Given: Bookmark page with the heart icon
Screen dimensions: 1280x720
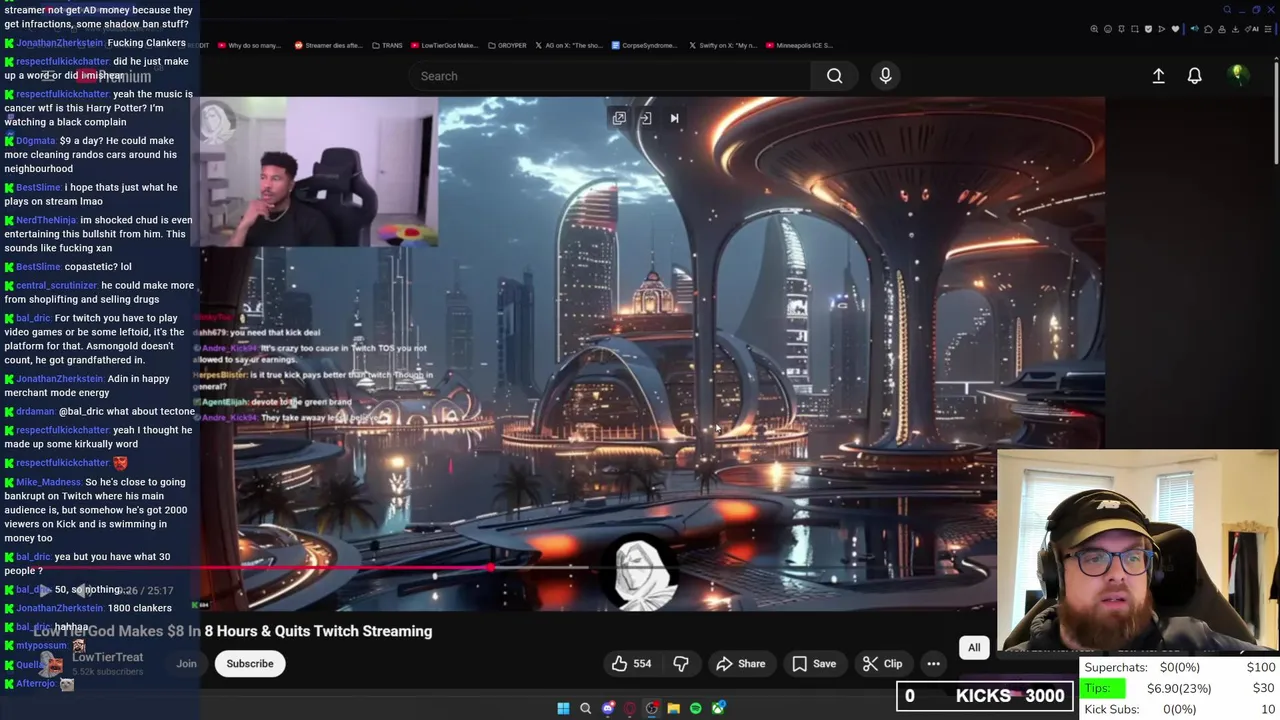Looking at the screenshot, I should 1175,29.
